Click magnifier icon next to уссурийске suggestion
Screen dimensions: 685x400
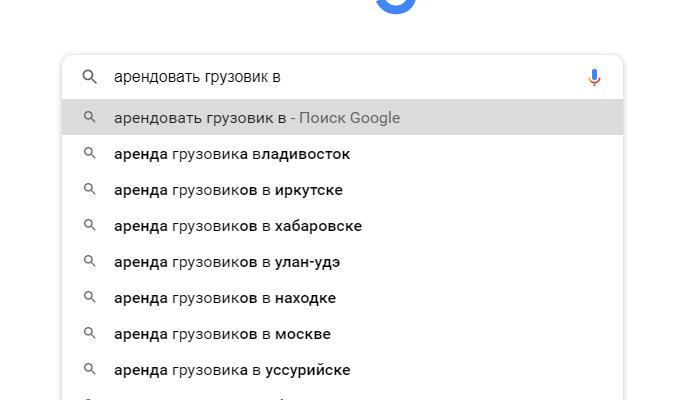coord(90,370)
